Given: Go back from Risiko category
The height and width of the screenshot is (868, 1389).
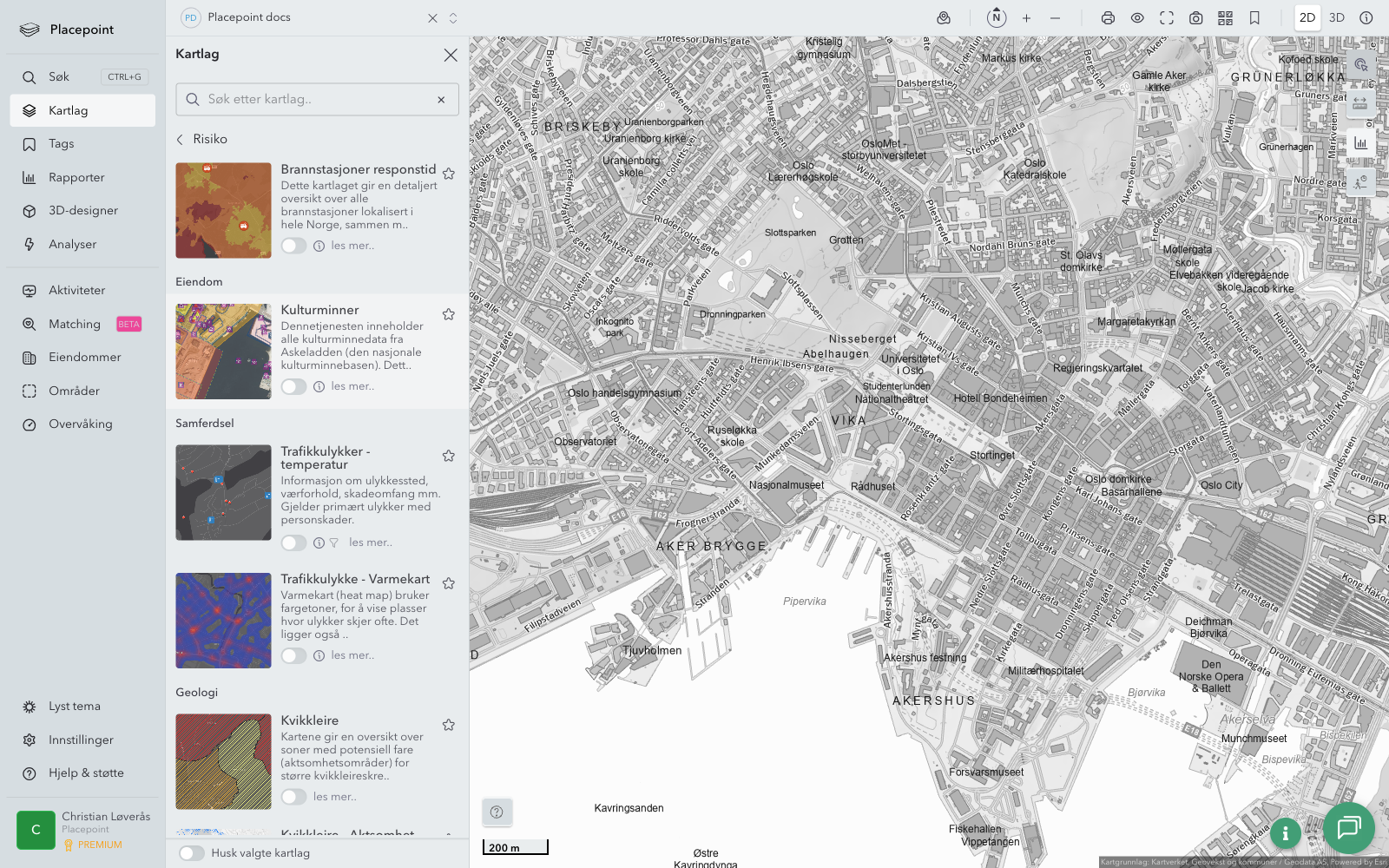Looking at the screenshot, I should pyautogui.click(x=181, y=139).
